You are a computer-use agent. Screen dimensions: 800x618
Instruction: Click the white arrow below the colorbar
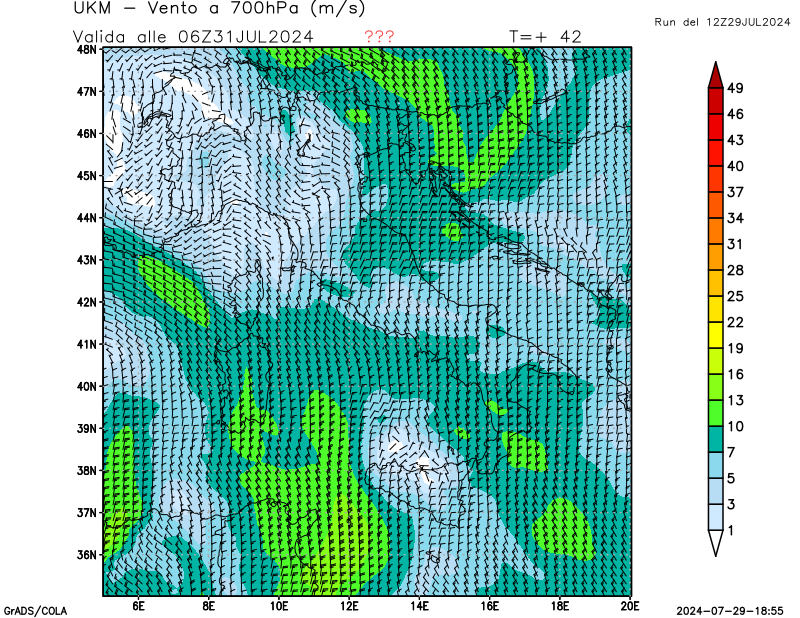coord(716,541)
